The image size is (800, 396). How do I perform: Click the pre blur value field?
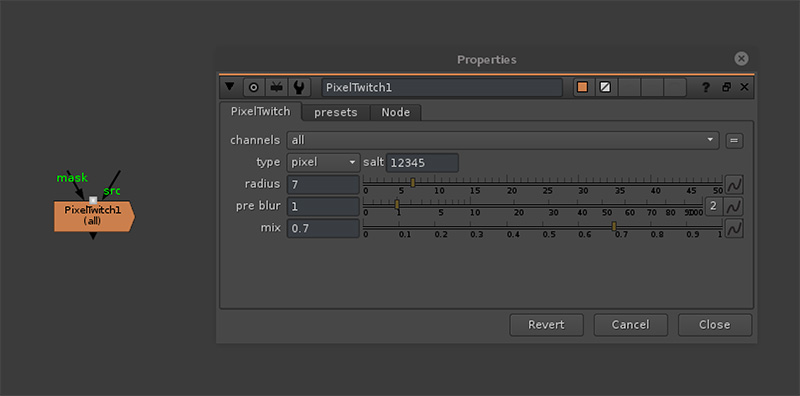point(323,207)
